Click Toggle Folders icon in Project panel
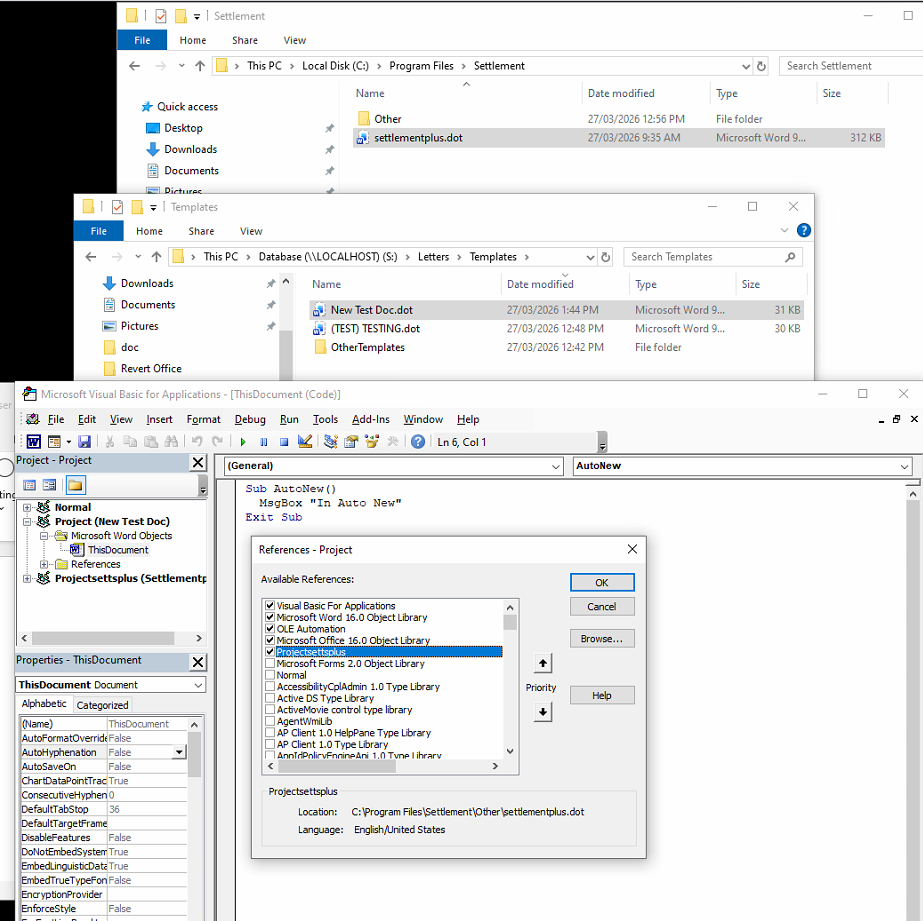This screenshot has height=921, width=923. [x=75, y=485]
